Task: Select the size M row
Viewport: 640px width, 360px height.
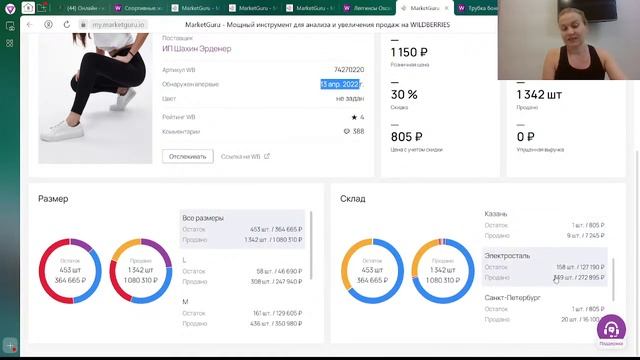Action: [242, 313]
